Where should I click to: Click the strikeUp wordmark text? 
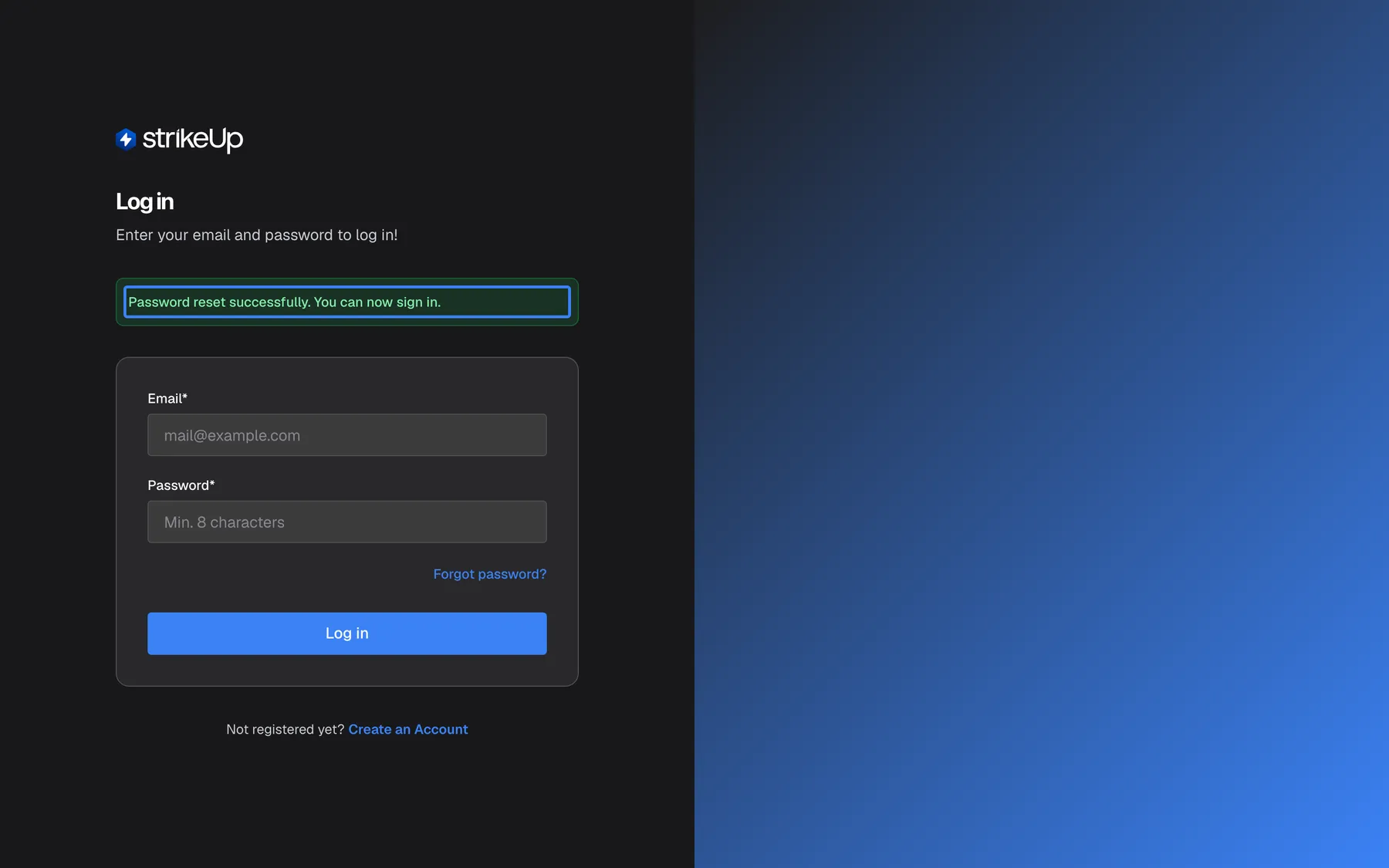[x=193, y=139]
